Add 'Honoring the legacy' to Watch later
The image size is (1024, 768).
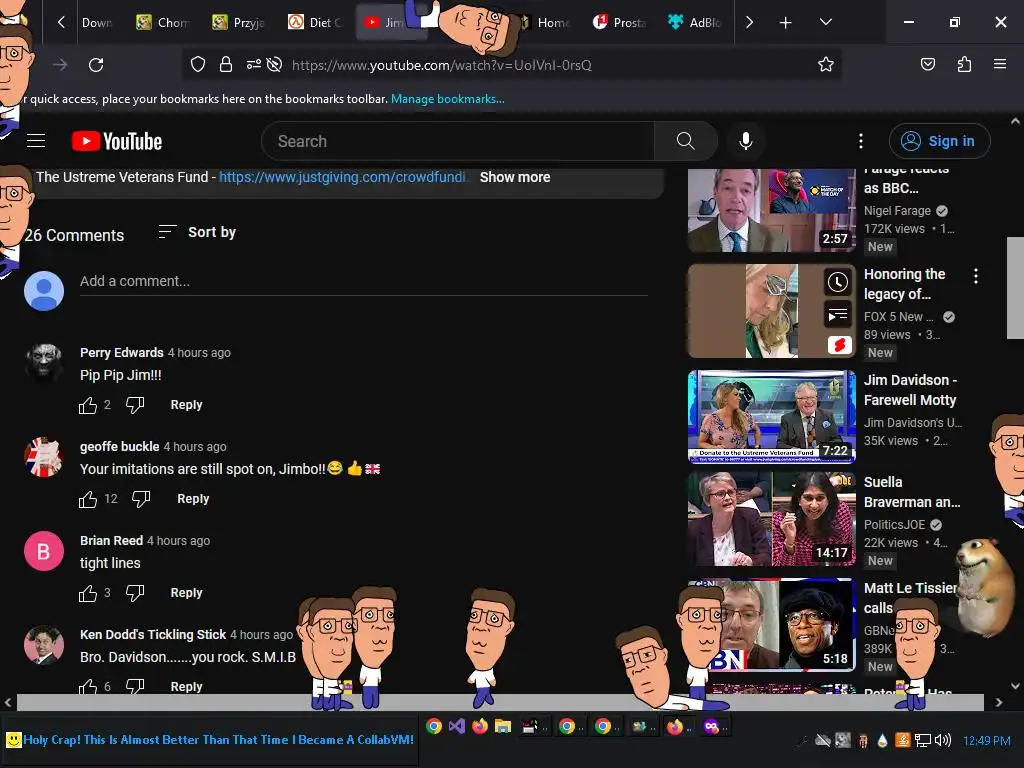(x=838, y=282)
